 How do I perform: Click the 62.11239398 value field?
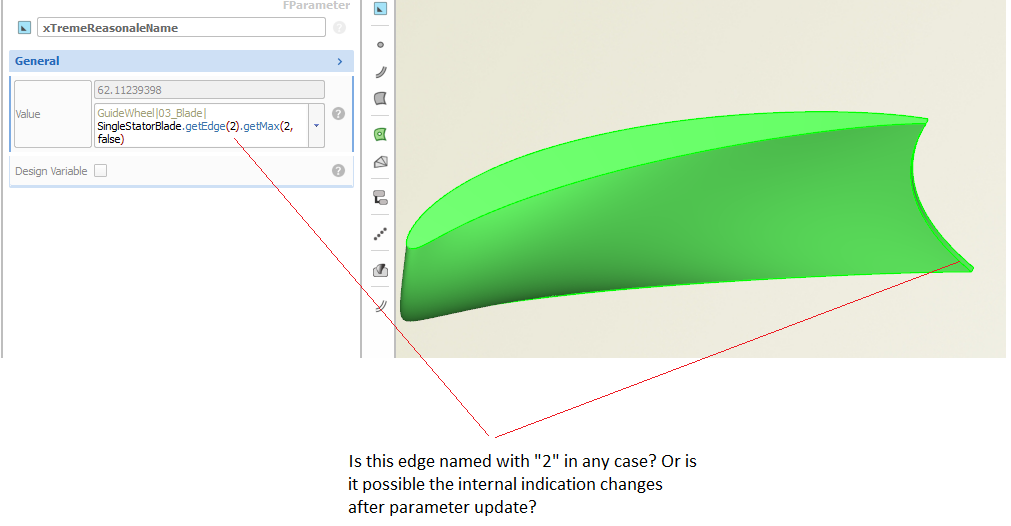210,90
